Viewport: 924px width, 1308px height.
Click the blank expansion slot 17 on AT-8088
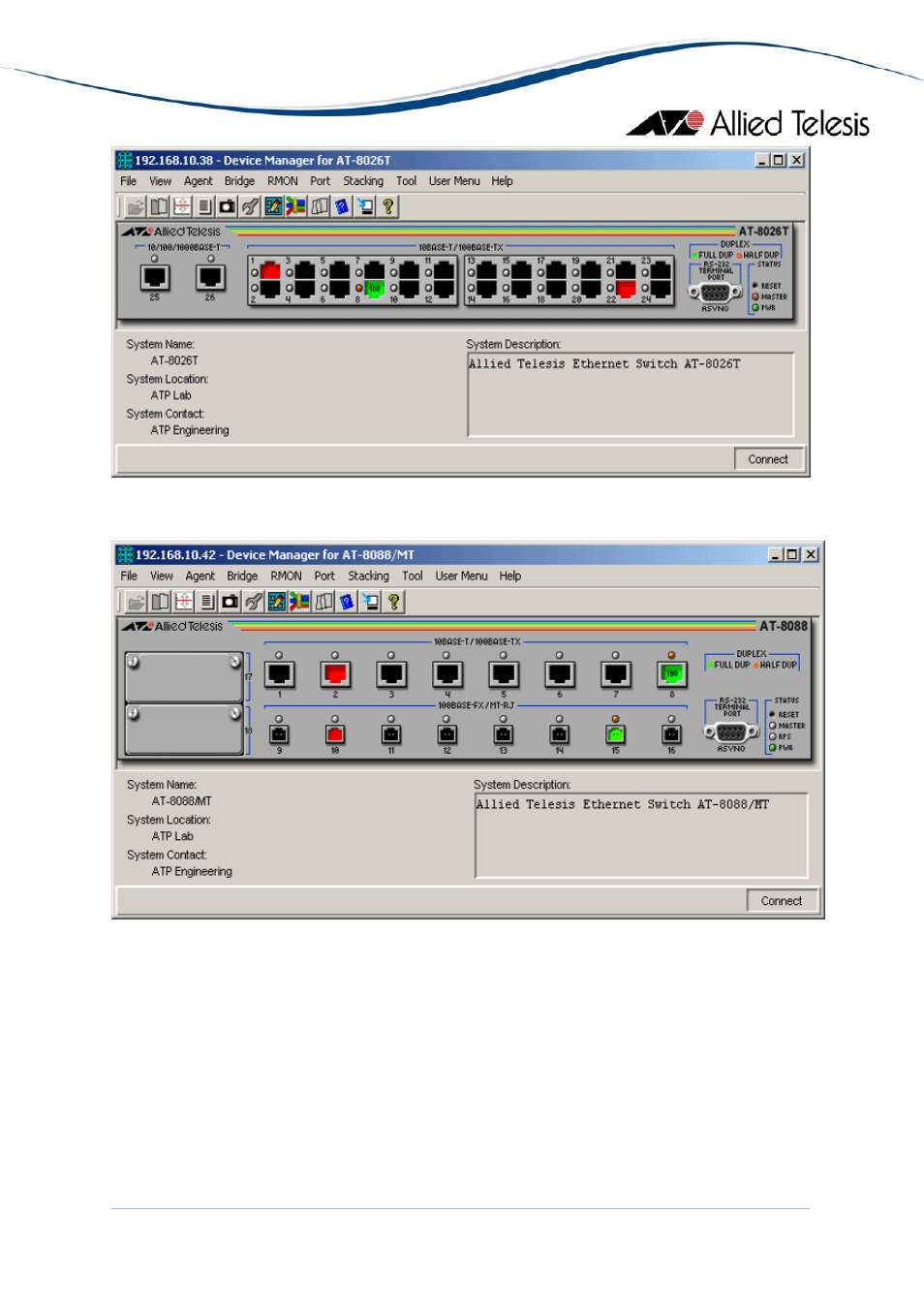click(x=184, y=676)
